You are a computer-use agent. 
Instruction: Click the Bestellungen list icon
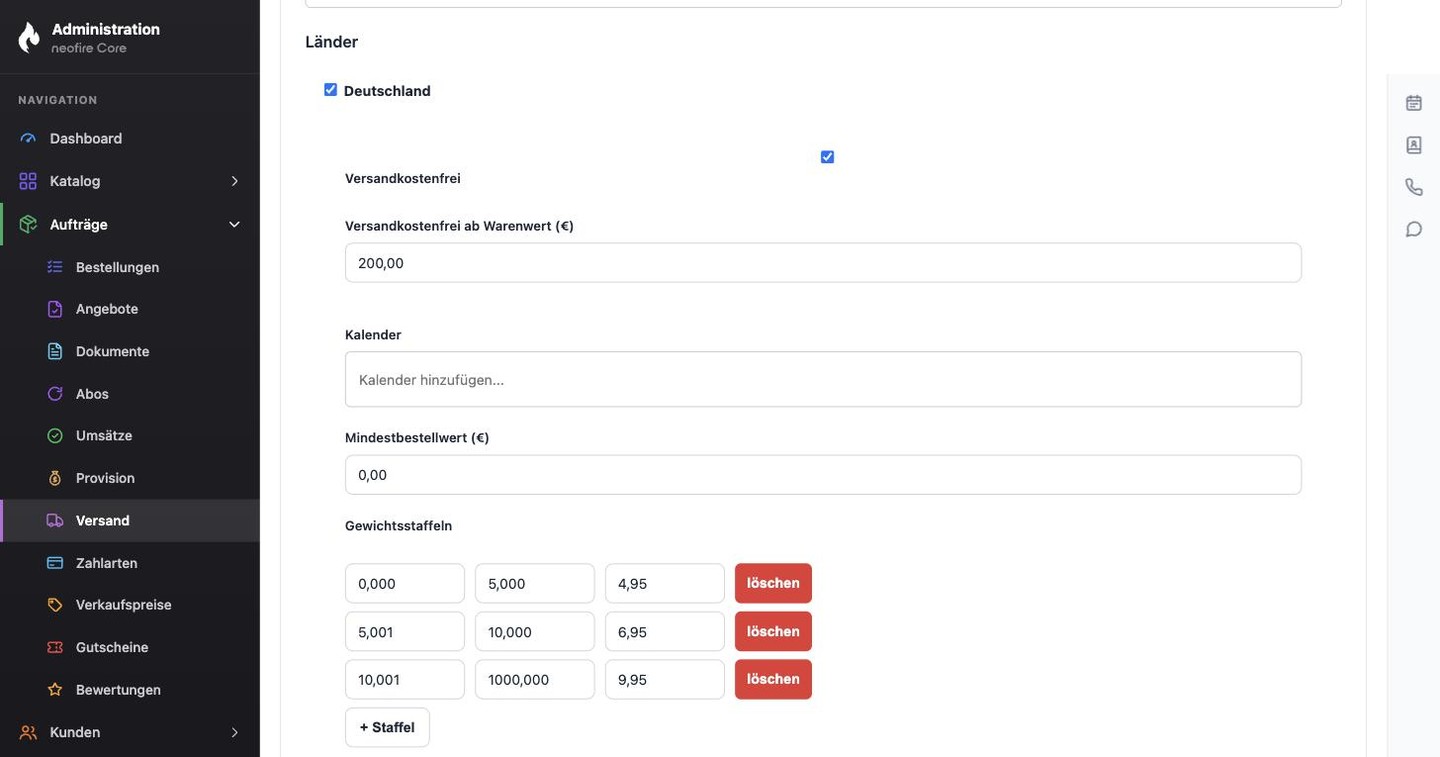point(55,267)
